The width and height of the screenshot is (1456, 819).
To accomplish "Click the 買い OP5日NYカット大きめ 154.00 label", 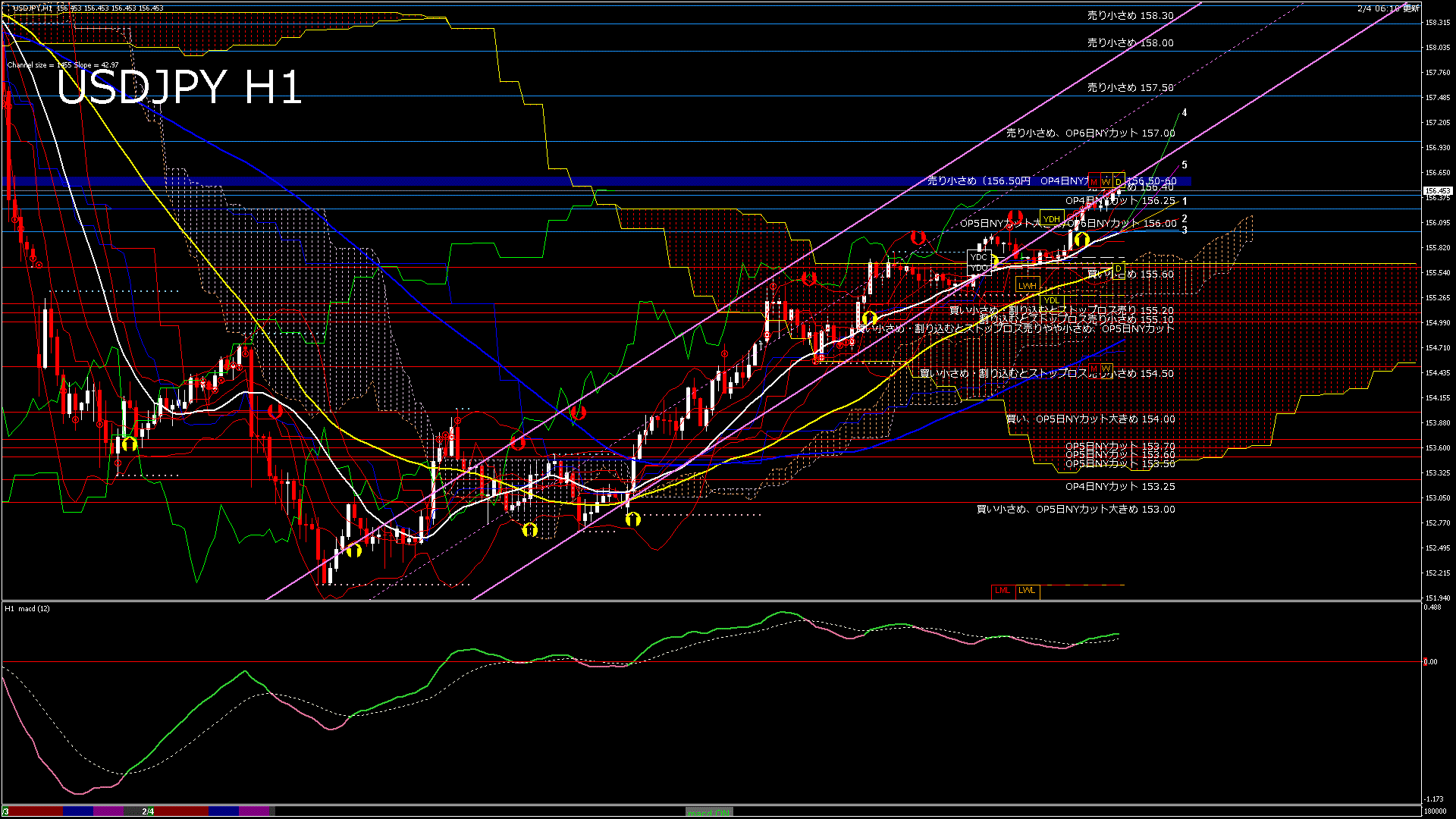I will tap(1090, 419).
